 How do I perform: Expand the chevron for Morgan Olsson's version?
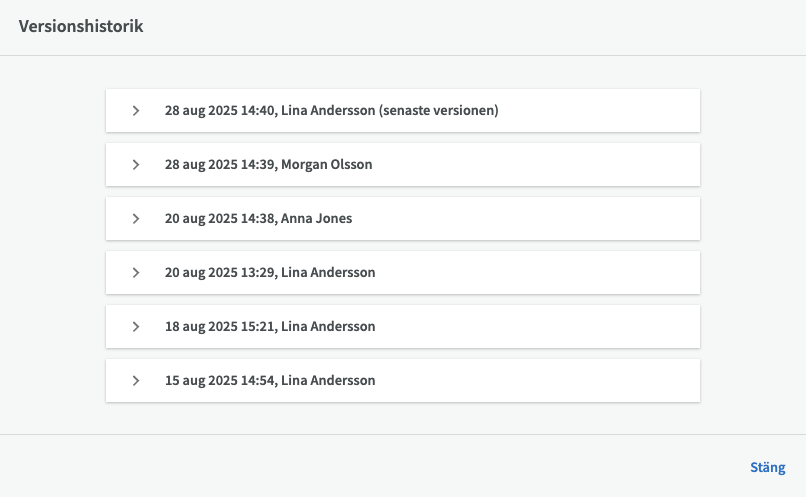tap(136, 164)
